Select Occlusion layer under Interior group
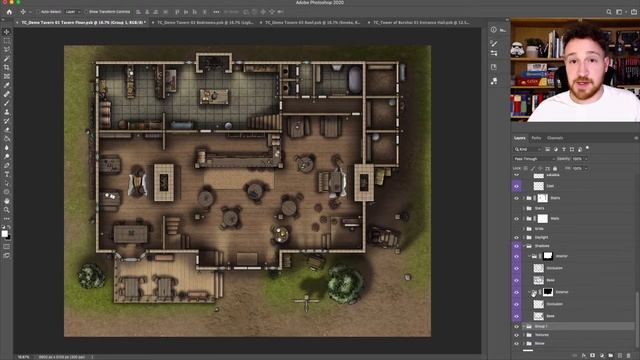Image resolution: width=640 pixels, height=360 pixels. tap(573, 268)
